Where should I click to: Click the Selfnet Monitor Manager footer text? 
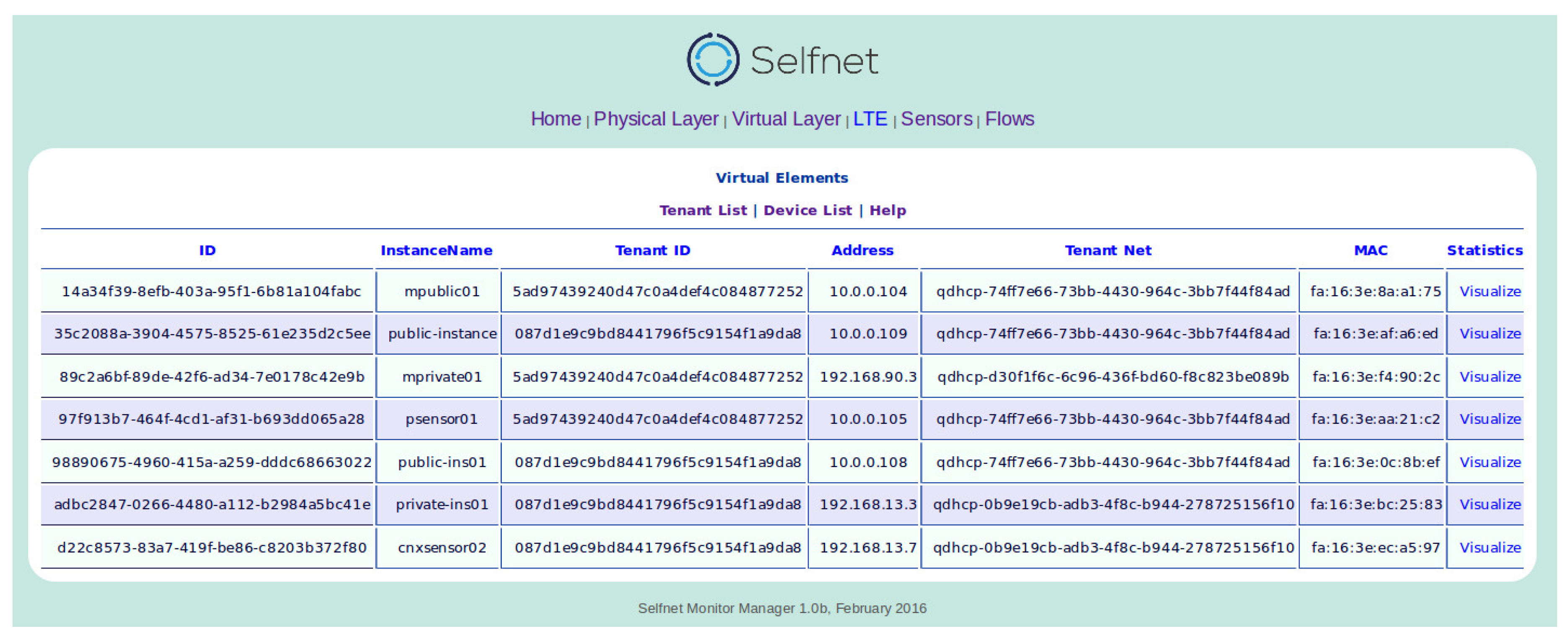782,608
